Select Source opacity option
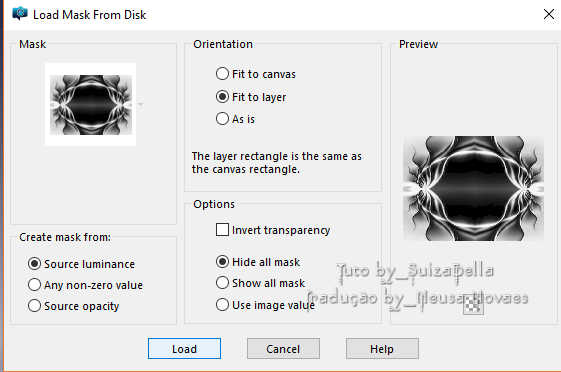 [x=34, y=306]
